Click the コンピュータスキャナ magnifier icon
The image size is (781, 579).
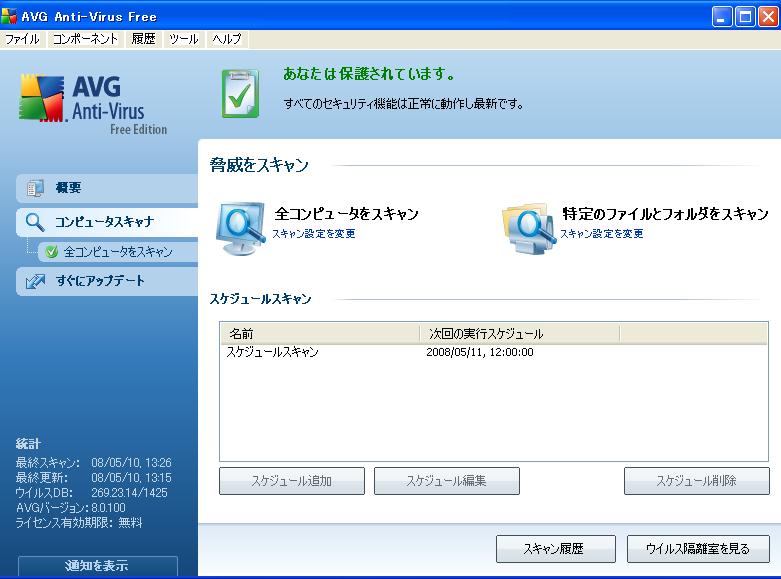tap(35, 222)
